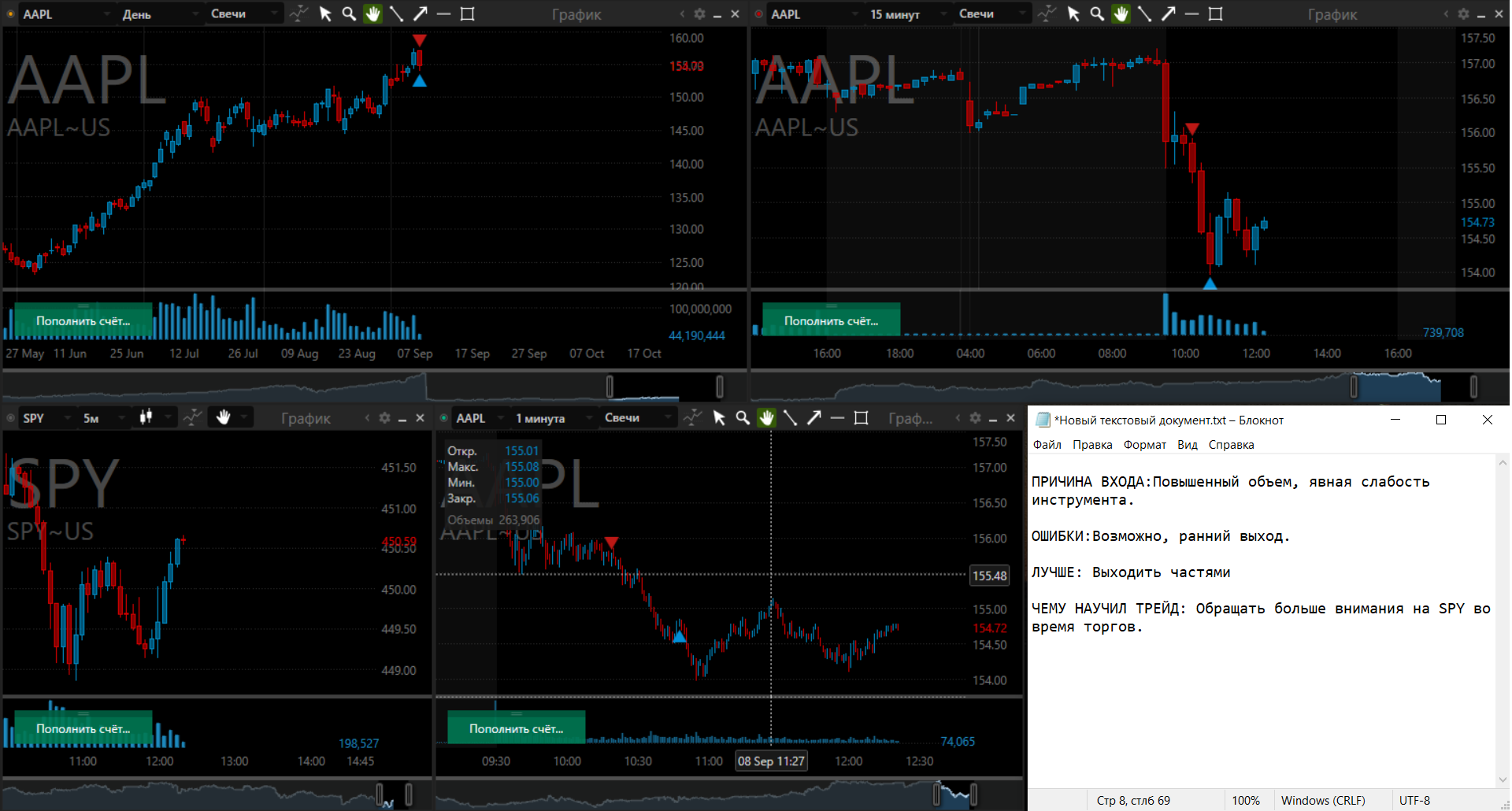Select rectangle tool in AAPL daily chart
The image size is (1512, 811).
coord(468,14)
